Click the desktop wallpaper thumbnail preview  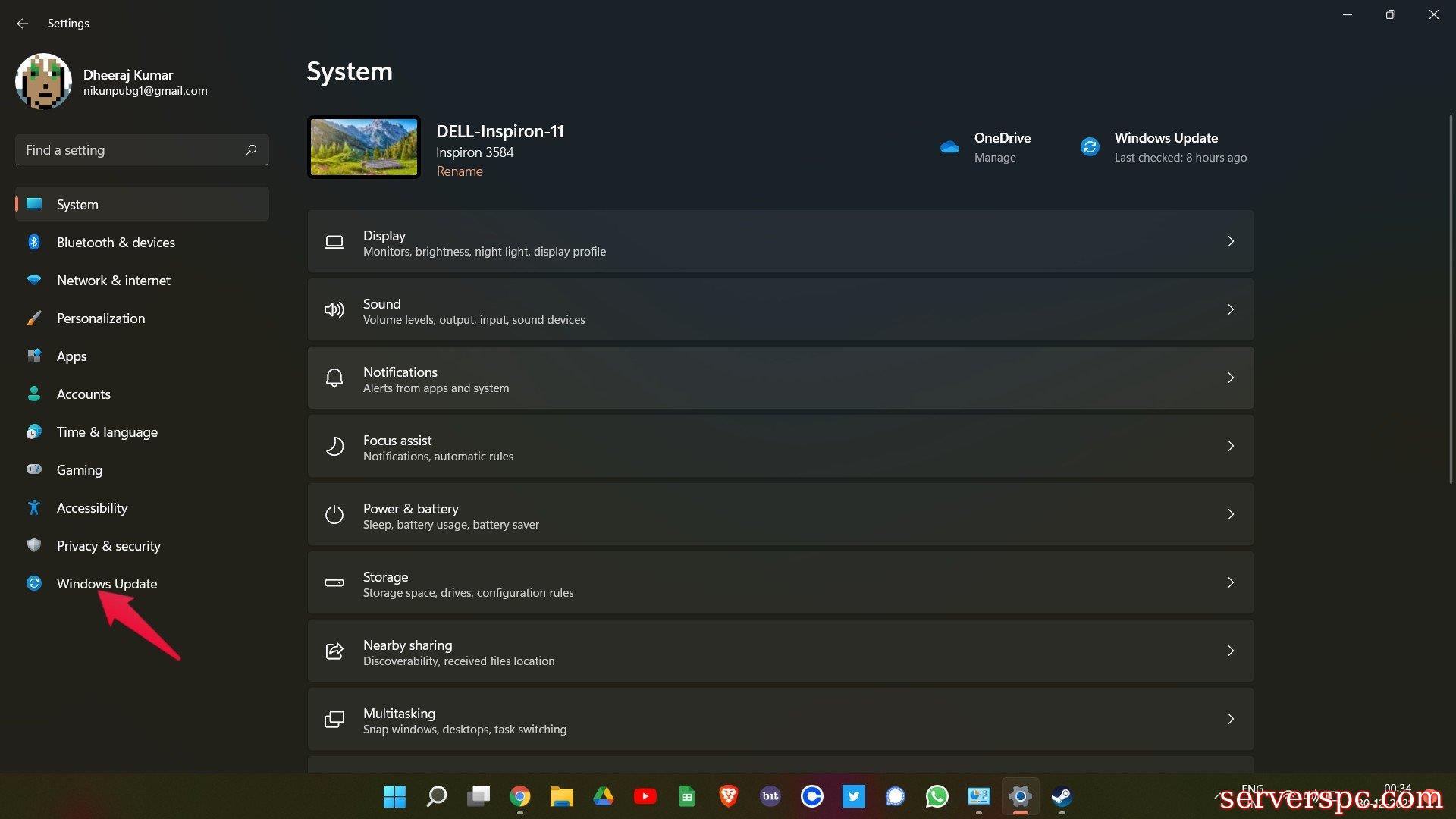(x=364, y=147)
